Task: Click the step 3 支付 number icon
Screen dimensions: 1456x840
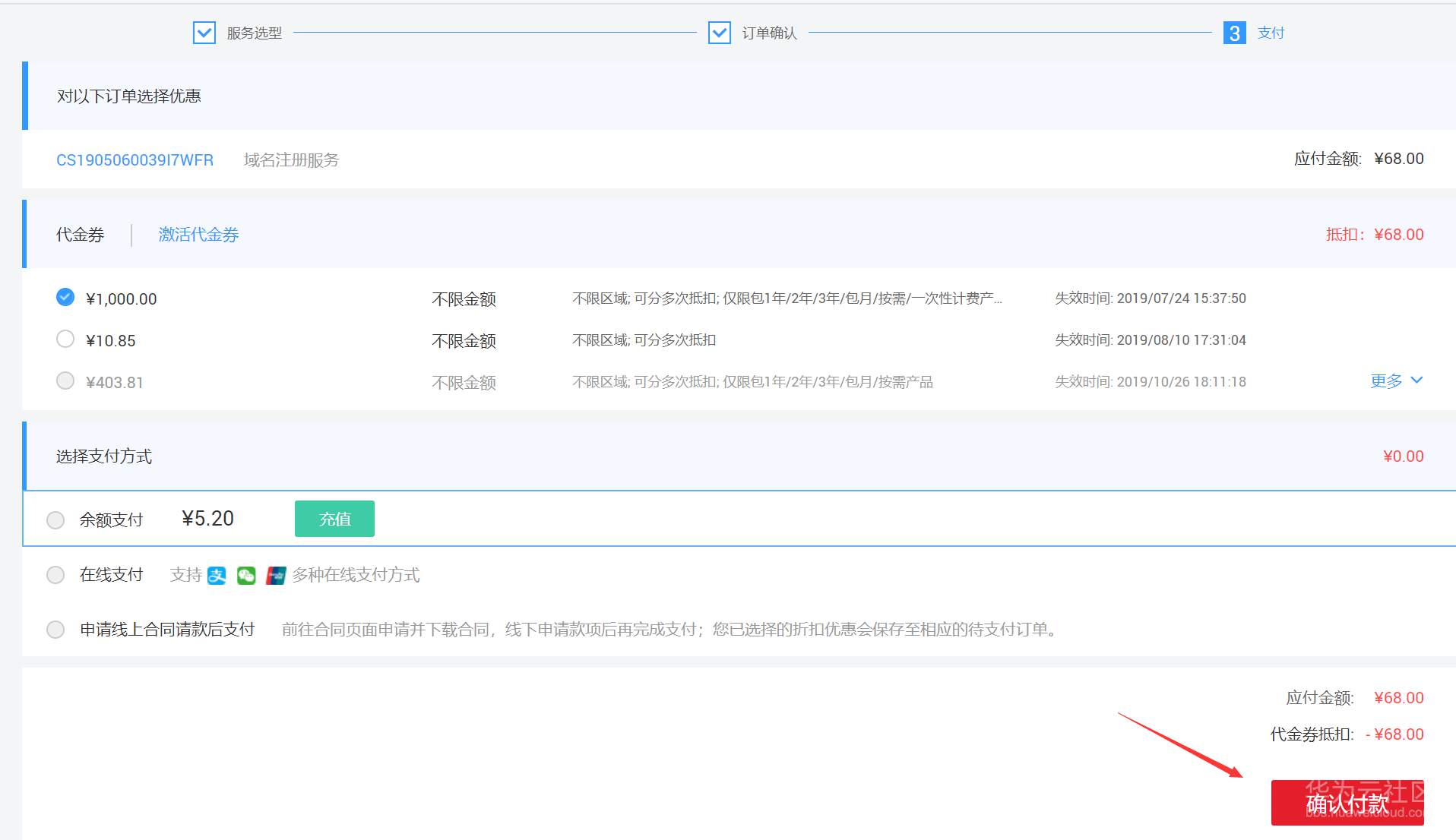Action: tap(1235, 33)
